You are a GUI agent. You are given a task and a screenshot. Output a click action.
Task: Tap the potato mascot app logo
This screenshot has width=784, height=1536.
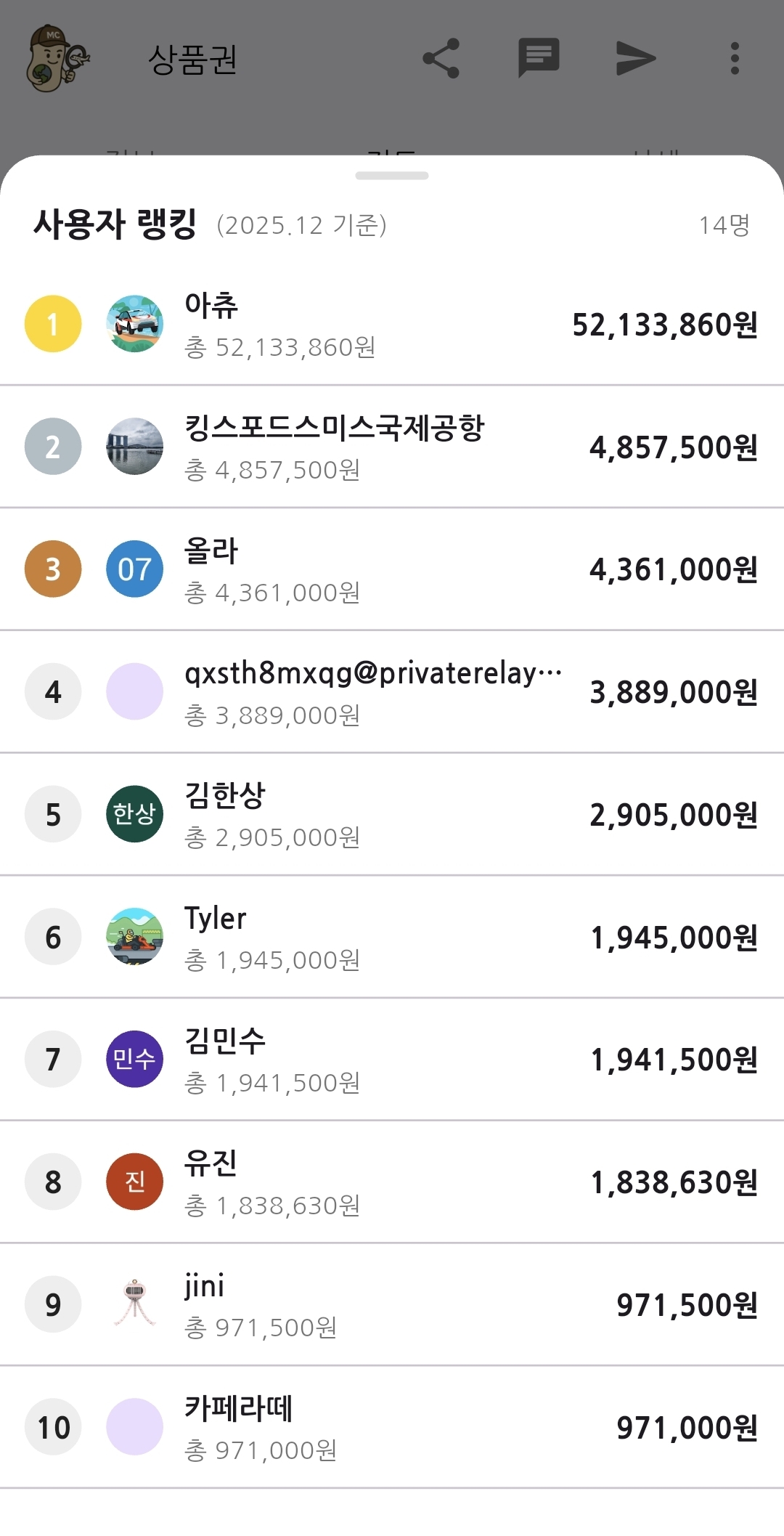coord(57,58)
